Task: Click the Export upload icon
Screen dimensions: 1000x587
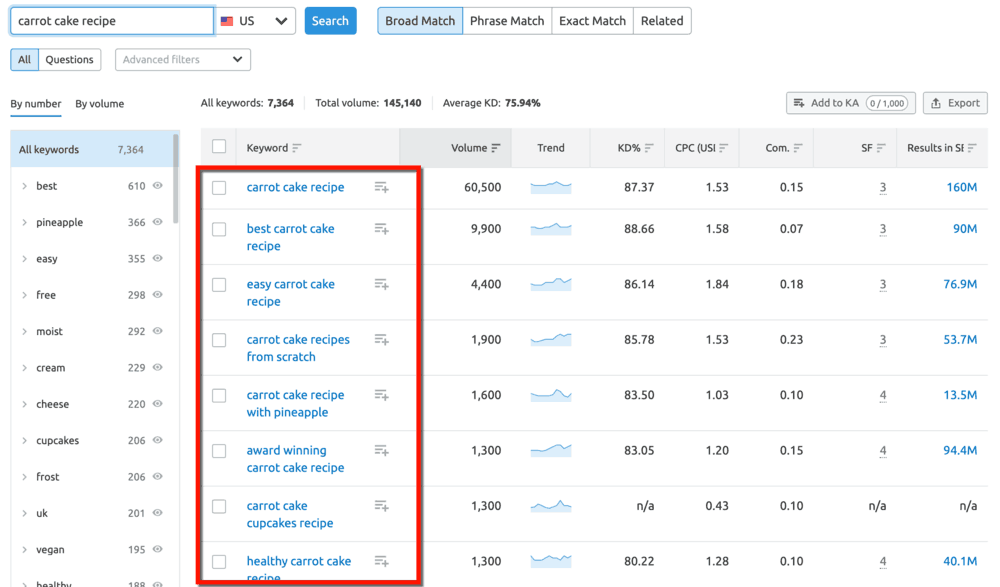Action: click(x=938, y=103)
